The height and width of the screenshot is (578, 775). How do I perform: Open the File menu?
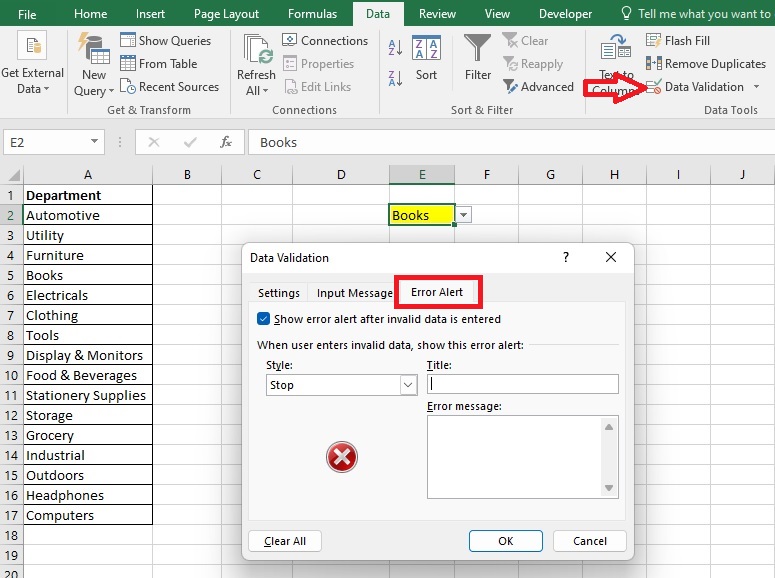(27, 14)
